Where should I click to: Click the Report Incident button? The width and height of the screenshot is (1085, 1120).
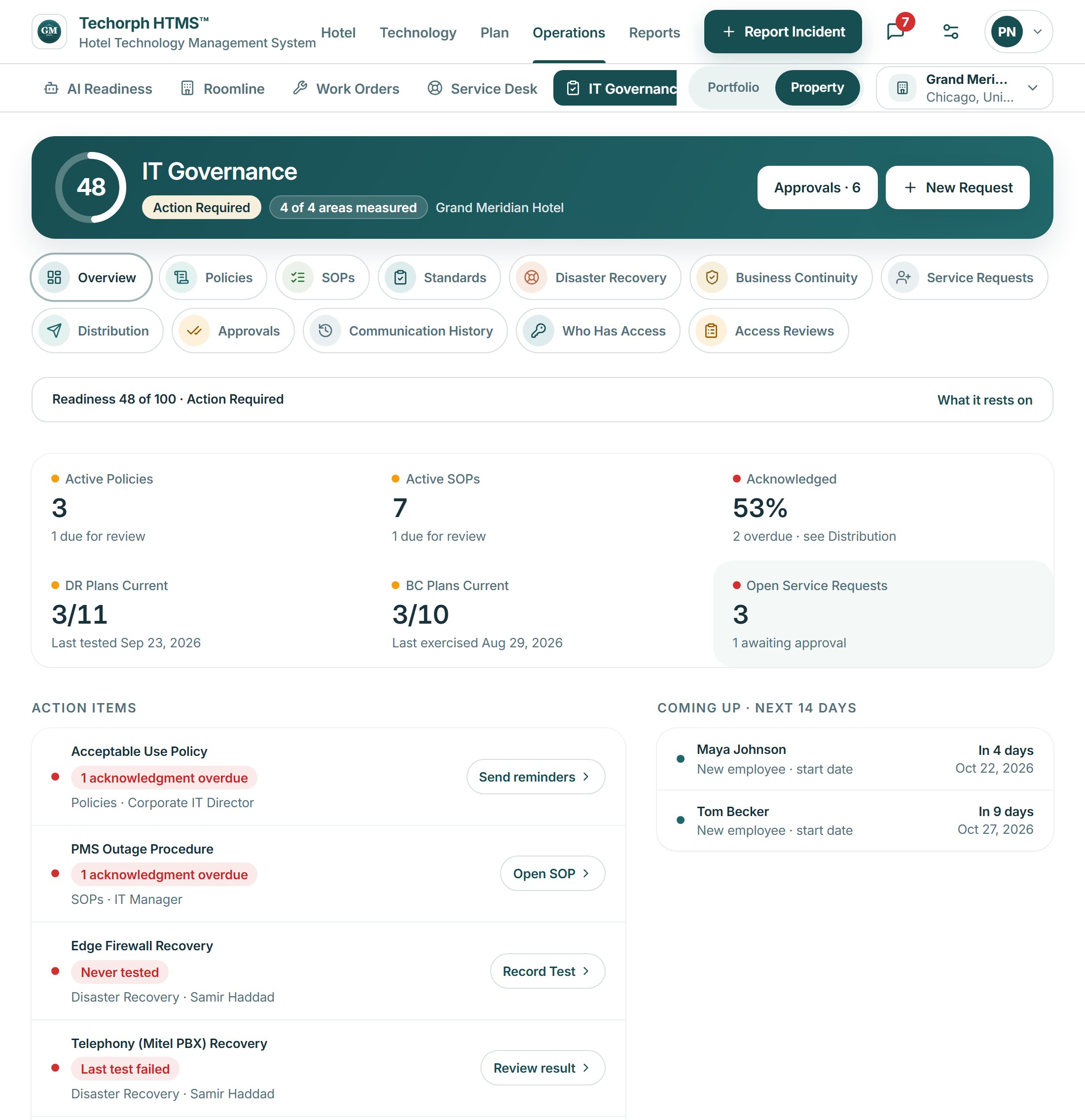[x=783, y=32]
